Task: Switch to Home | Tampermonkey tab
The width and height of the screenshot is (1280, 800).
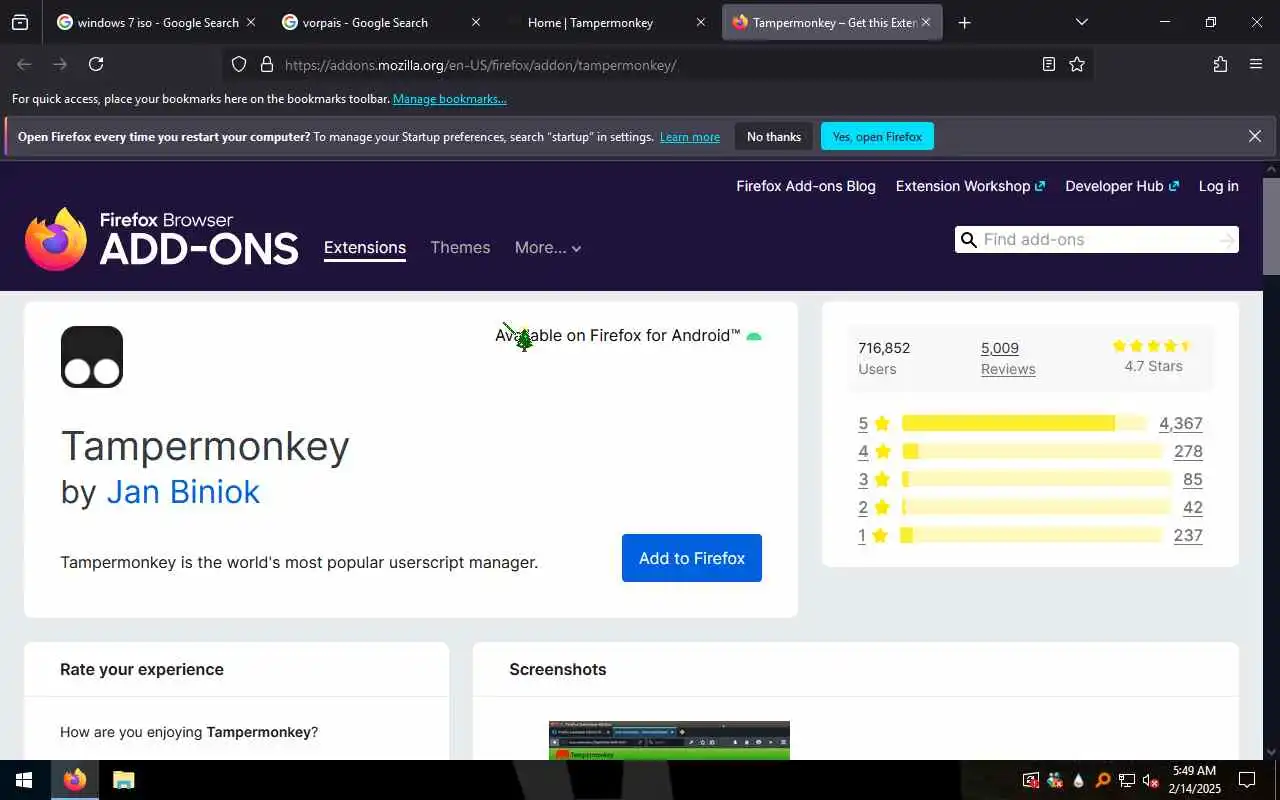Action: click(608, 22)
